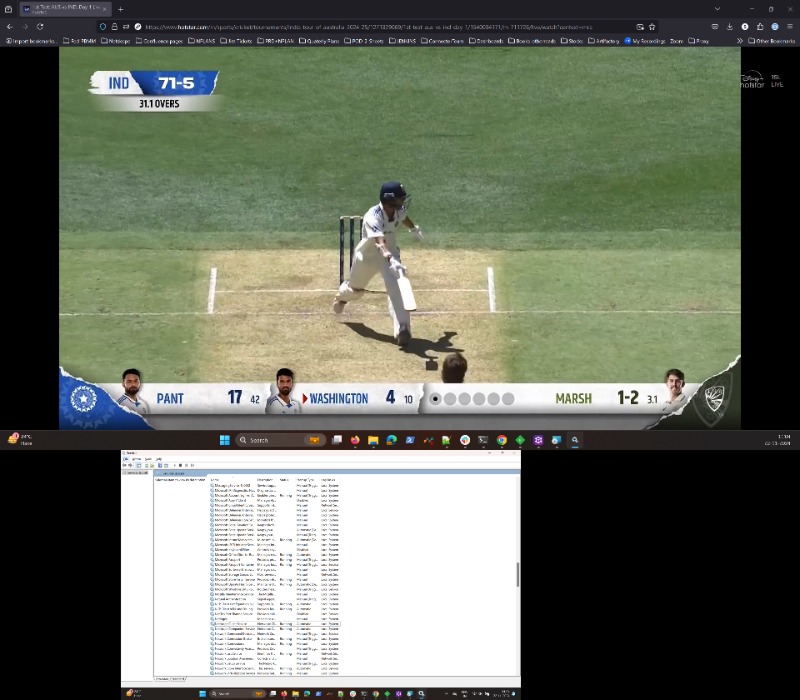Click the Windows Start button on taskbar
Screen dimensions: 800x700
(224, 440)
